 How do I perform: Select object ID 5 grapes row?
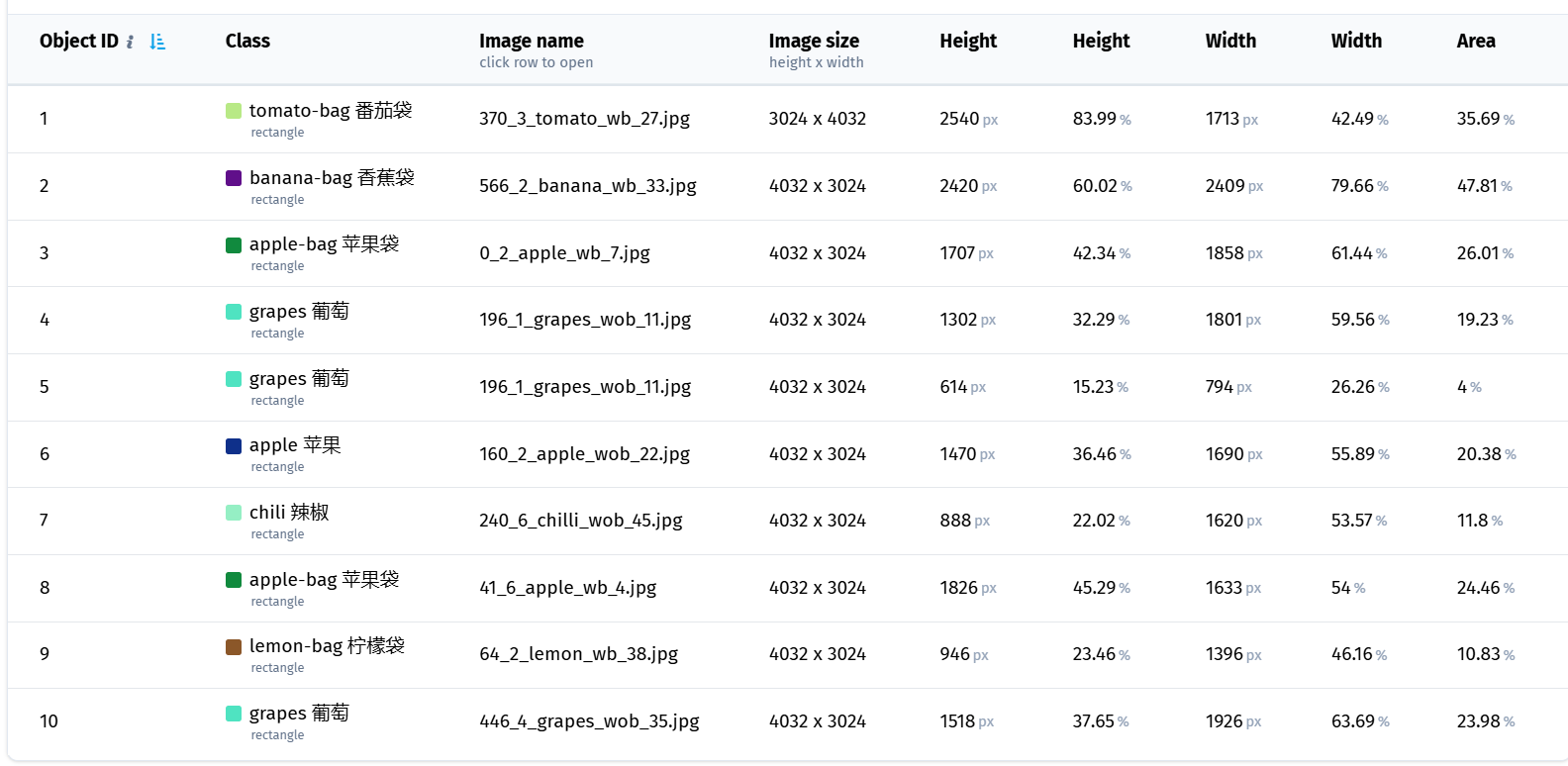[x=788, y=388]
